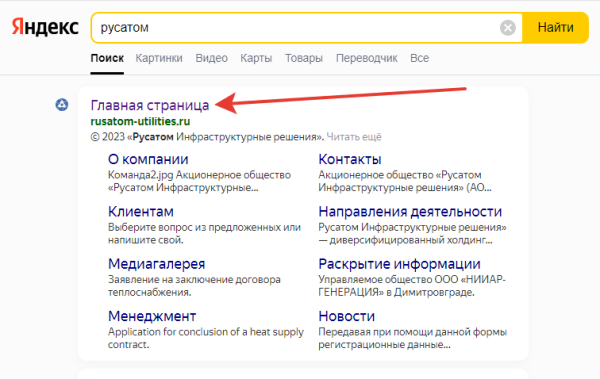Image resolution: width=600 pixels, height=379 pixels.
Task: Click the rusatom-utilities.ru green URL
Action: [140, 121]
